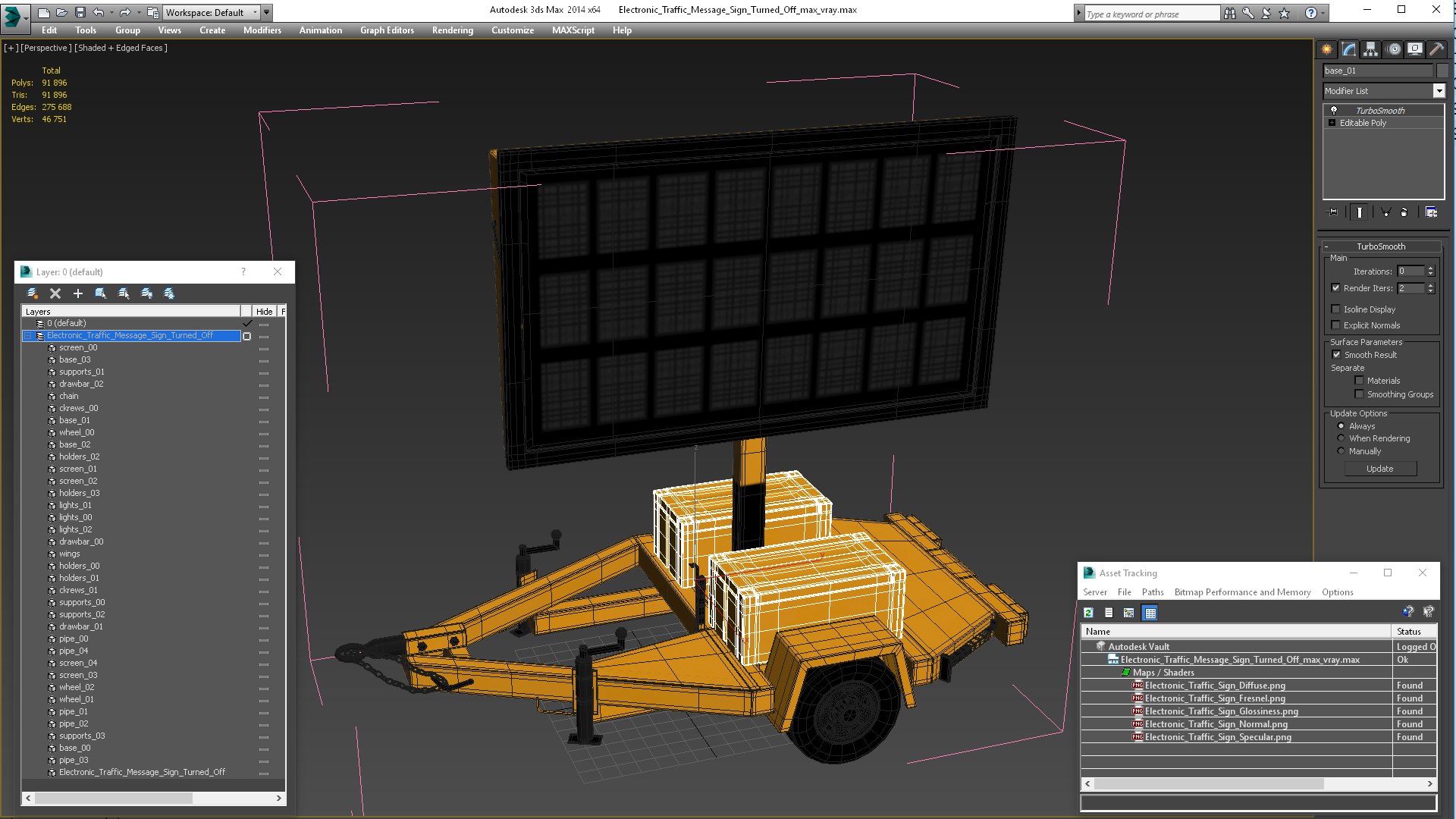This screenshot has height=819, width=1456.
Task: Open the Modifier List dropdown
Action: 1439,91
